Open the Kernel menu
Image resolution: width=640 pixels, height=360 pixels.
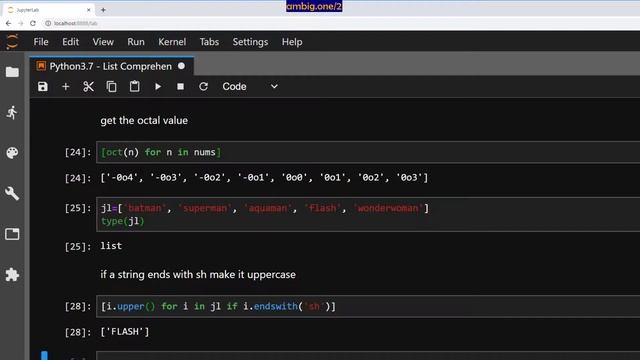(172, 42)
